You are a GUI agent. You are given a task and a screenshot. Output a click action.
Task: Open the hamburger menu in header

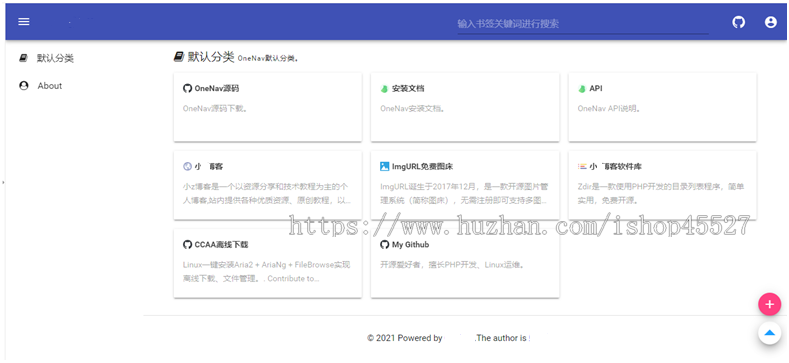[24, 22]
